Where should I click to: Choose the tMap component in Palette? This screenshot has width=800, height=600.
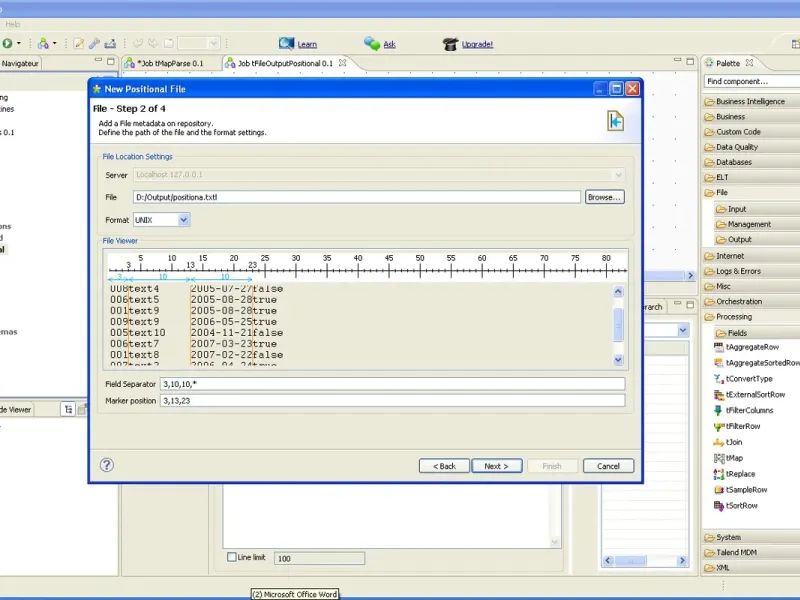coord(734,458)
